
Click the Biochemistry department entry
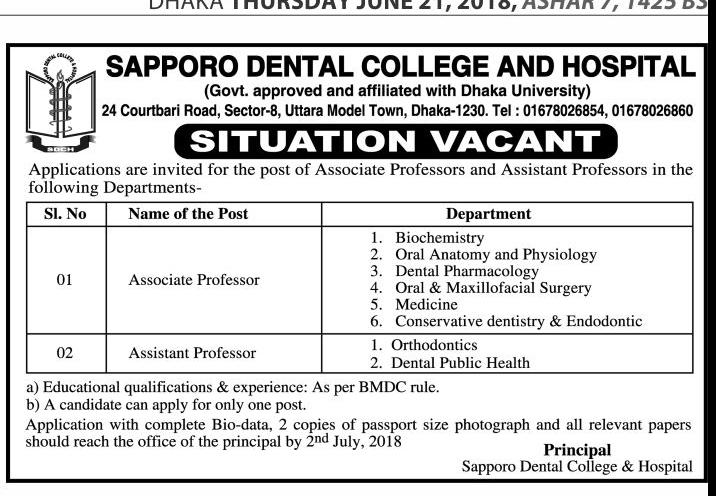click(439, 238)
